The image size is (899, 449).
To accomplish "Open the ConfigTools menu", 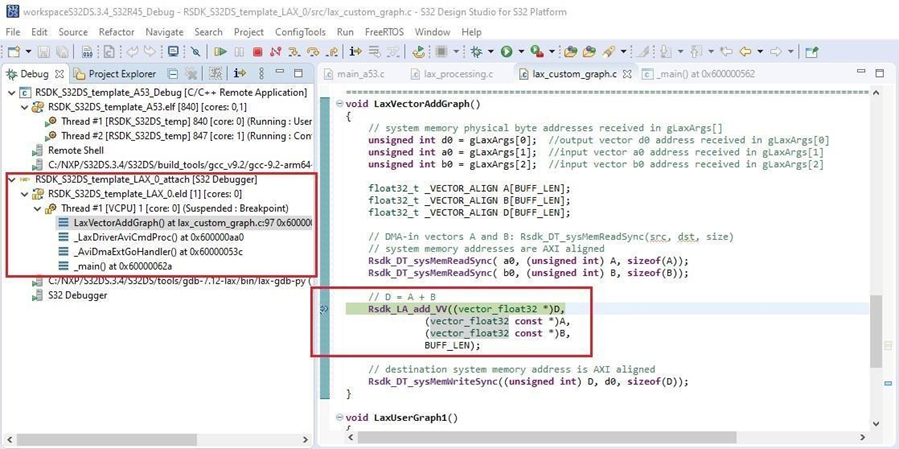I will [x=300, y=32].
